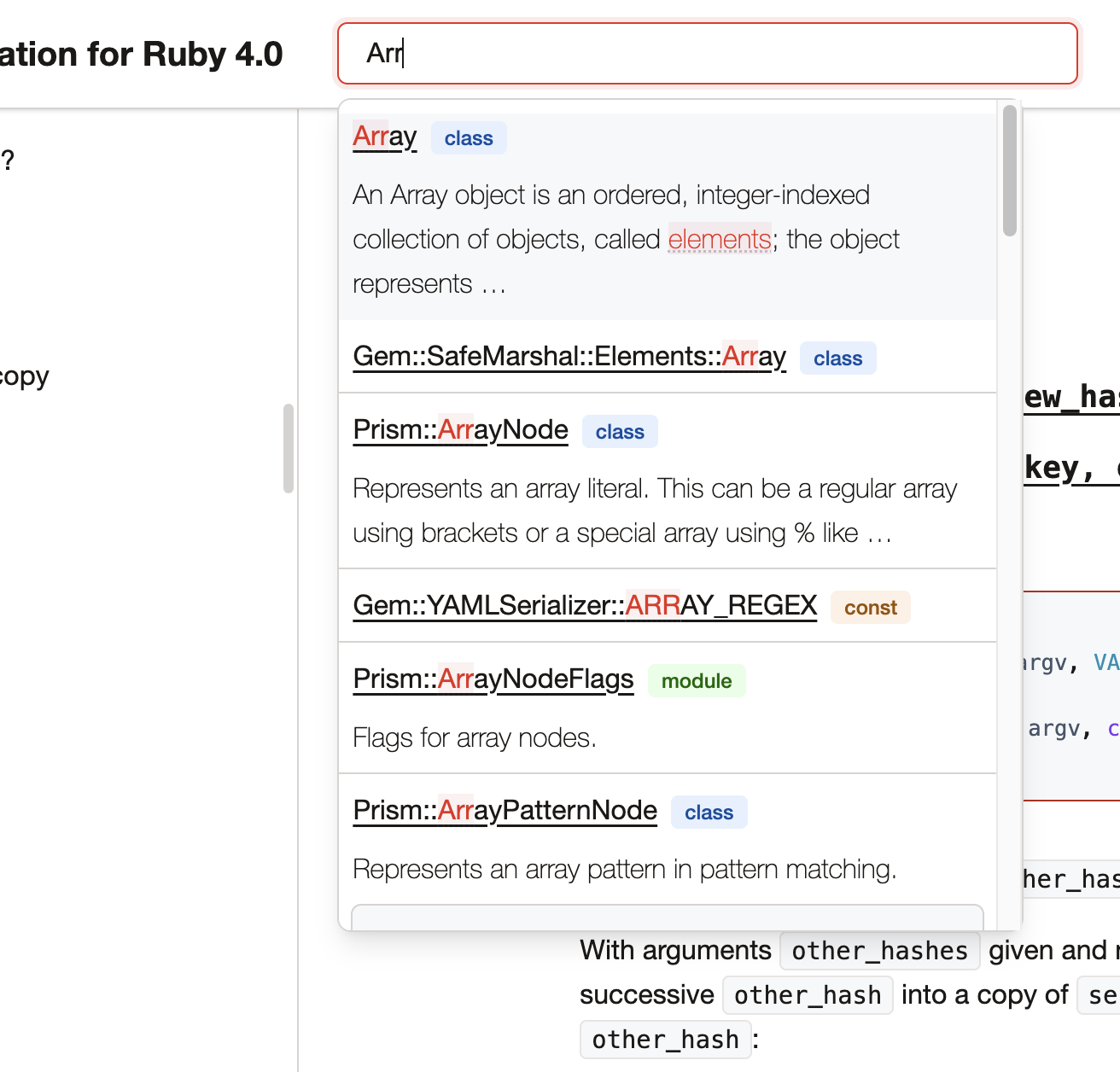Click the sidebar scrollbar thumb
Viewport: 1120px width, 1072px height.
[x=288, y=446]
